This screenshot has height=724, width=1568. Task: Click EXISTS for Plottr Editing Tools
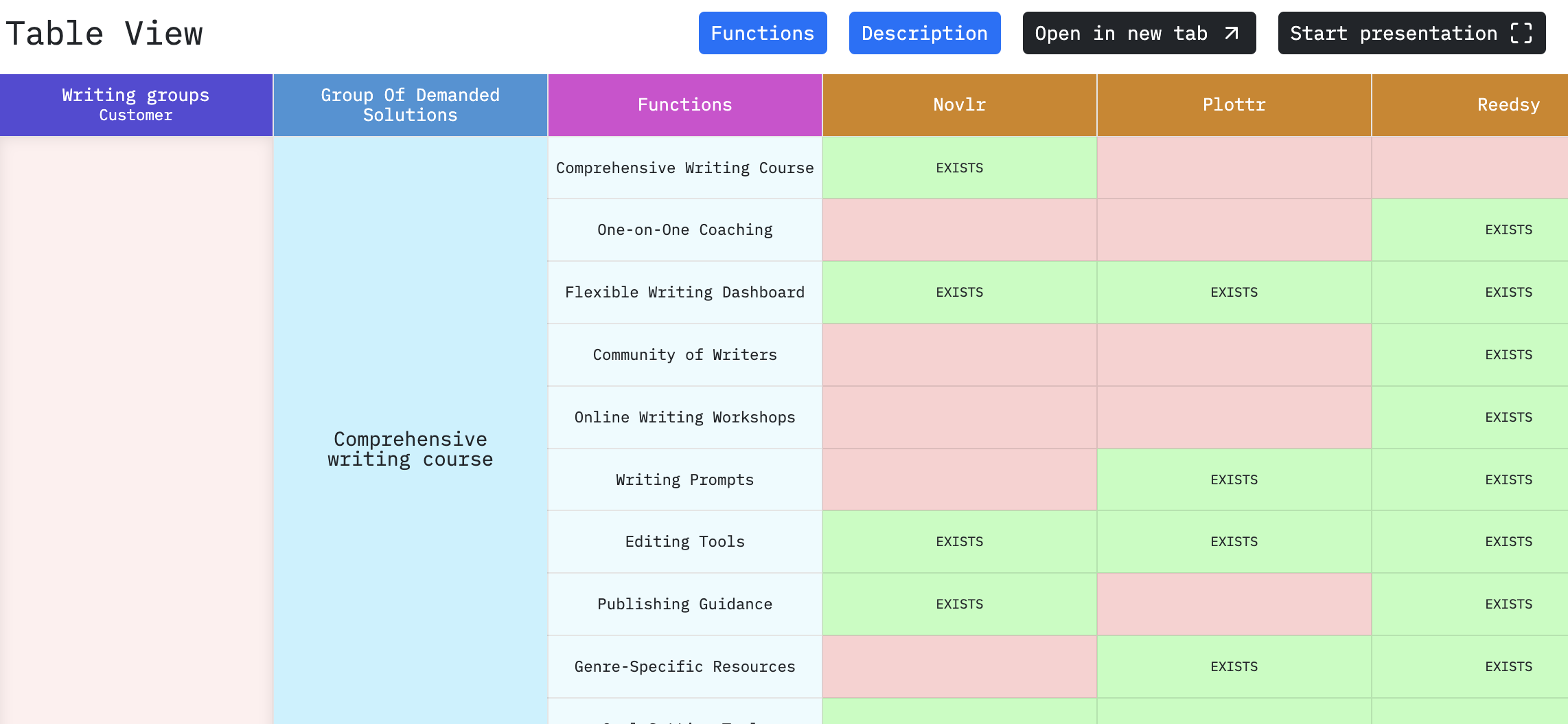pyautogui.click(x=1234, y=541)
